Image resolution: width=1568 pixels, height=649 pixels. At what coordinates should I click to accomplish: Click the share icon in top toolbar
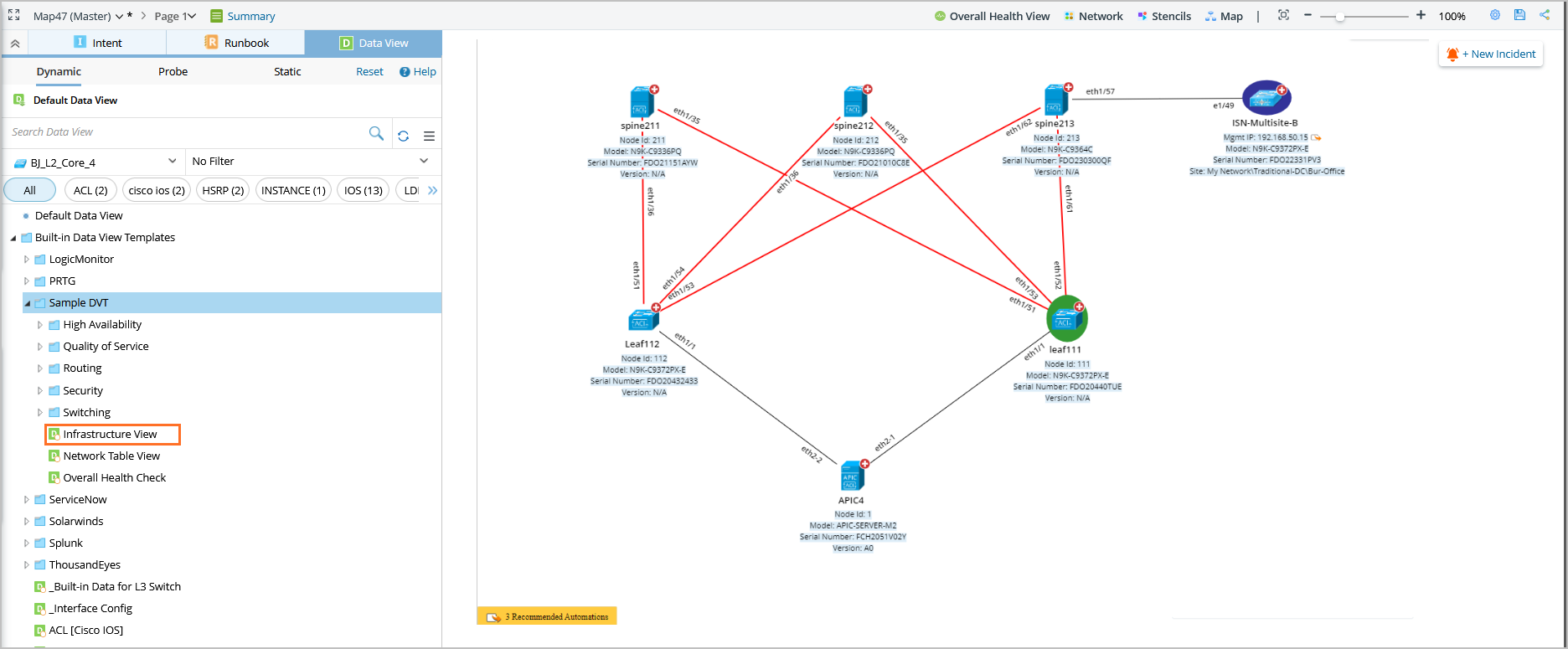[1545, 15]
